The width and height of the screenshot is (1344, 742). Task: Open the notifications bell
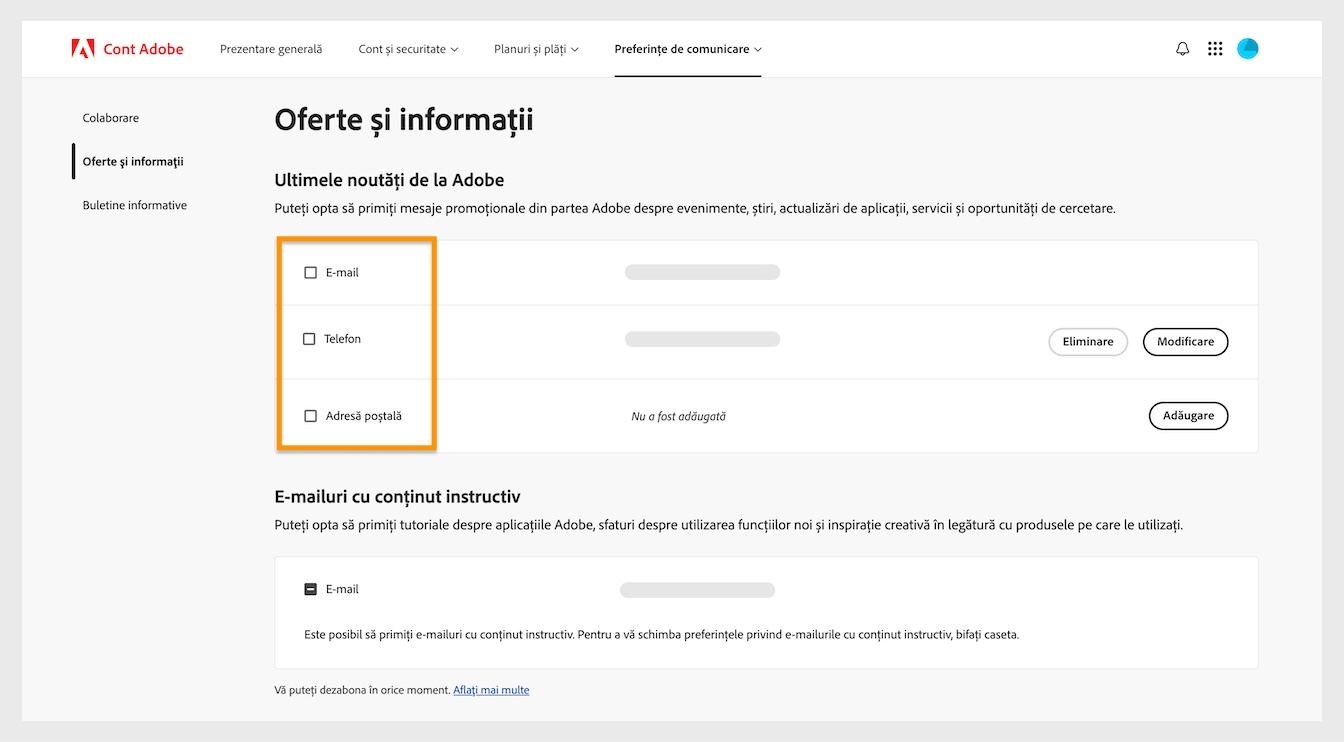(1182, 47)
